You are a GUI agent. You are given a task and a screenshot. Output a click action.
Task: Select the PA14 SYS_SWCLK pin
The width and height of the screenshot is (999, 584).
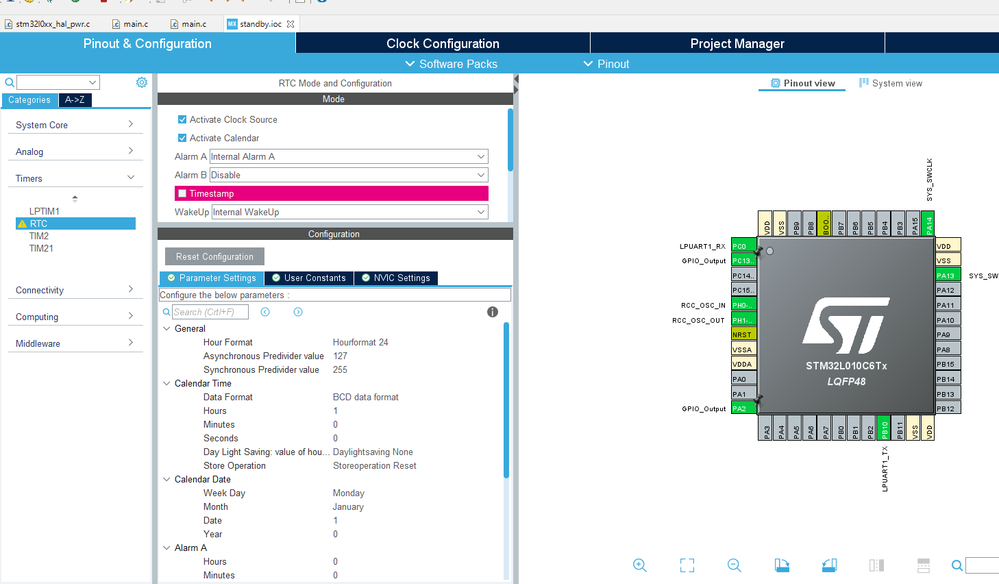[x=928, y=224]
